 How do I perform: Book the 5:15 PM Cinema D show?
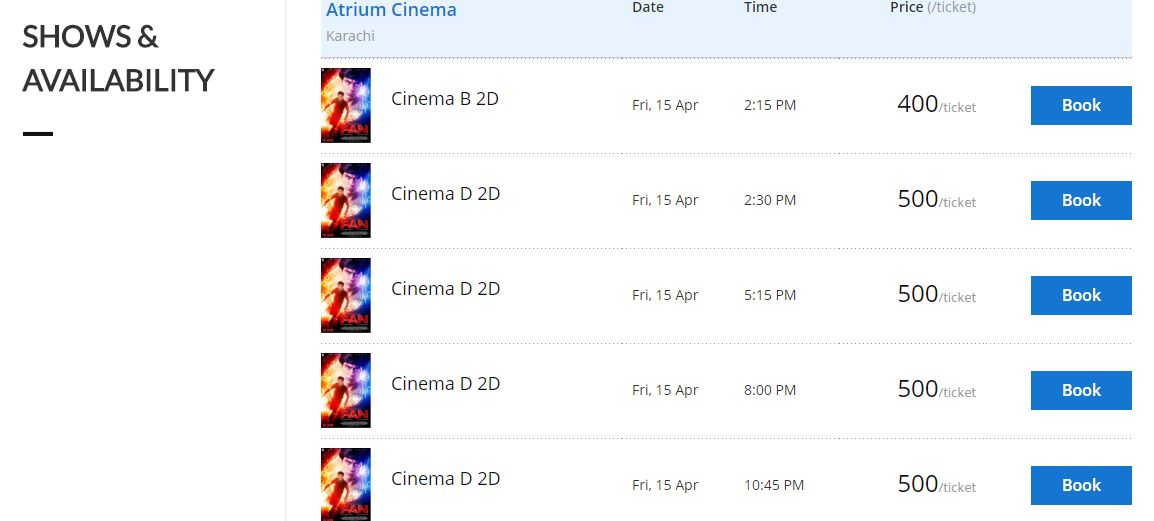tap(1080, 295)
